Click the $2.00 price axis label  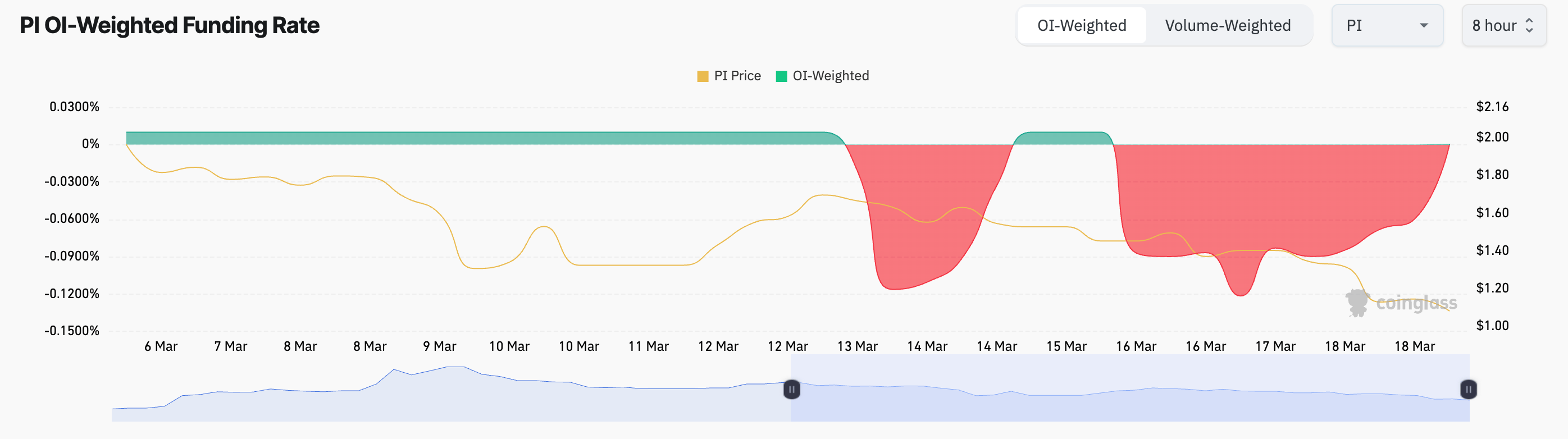tap(1492, 137)
